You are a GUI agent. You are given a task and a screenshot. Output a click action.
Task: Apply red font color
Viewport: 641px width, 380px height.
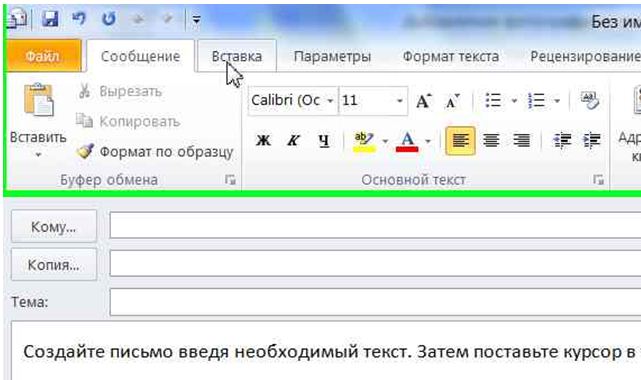coord(407,141)
